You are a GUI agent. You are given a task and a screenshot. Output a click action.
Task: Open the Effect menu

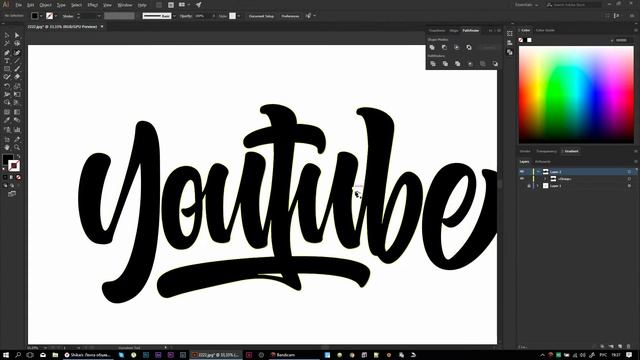93,5
